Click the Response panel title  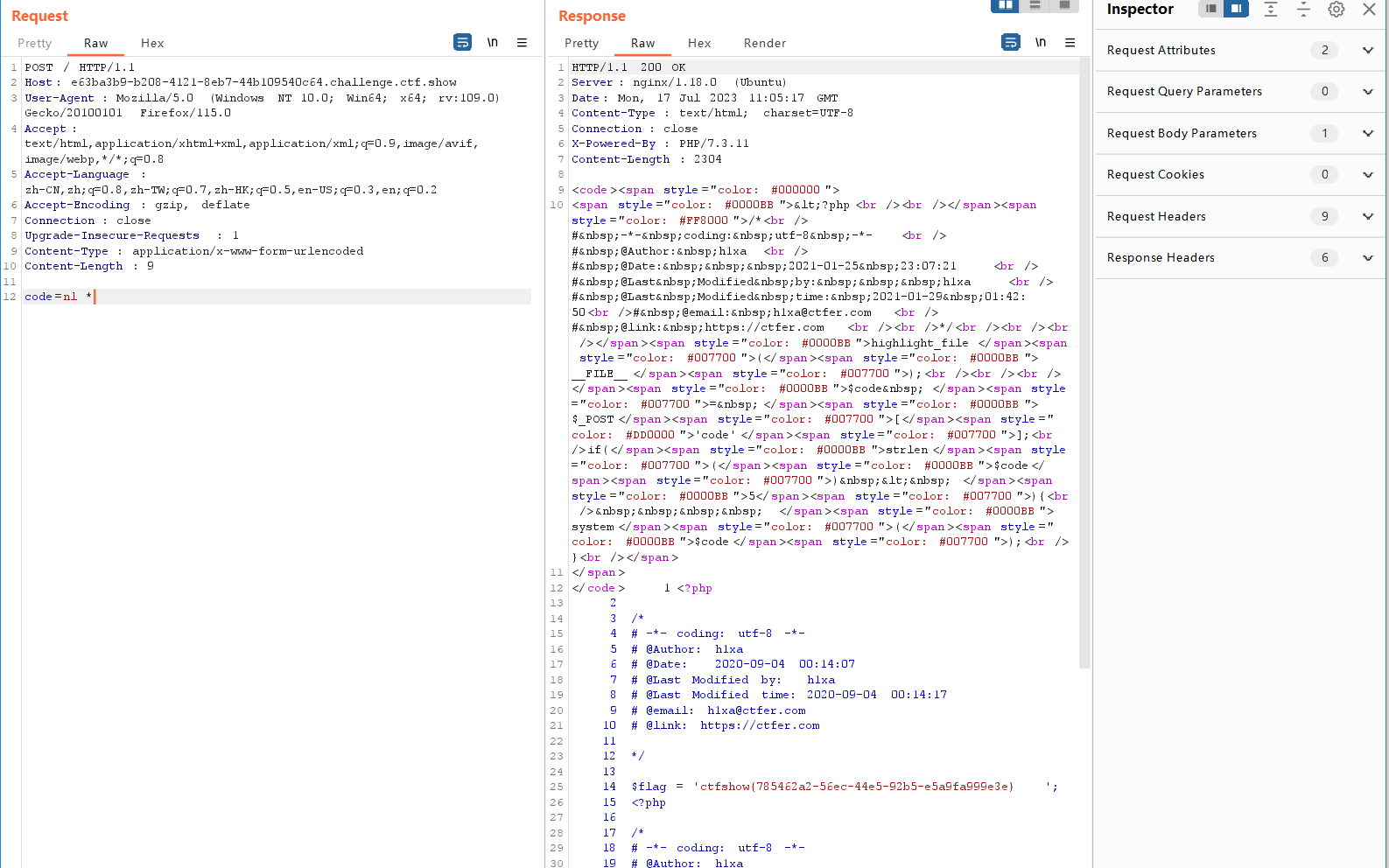click(x=592, y=16)
